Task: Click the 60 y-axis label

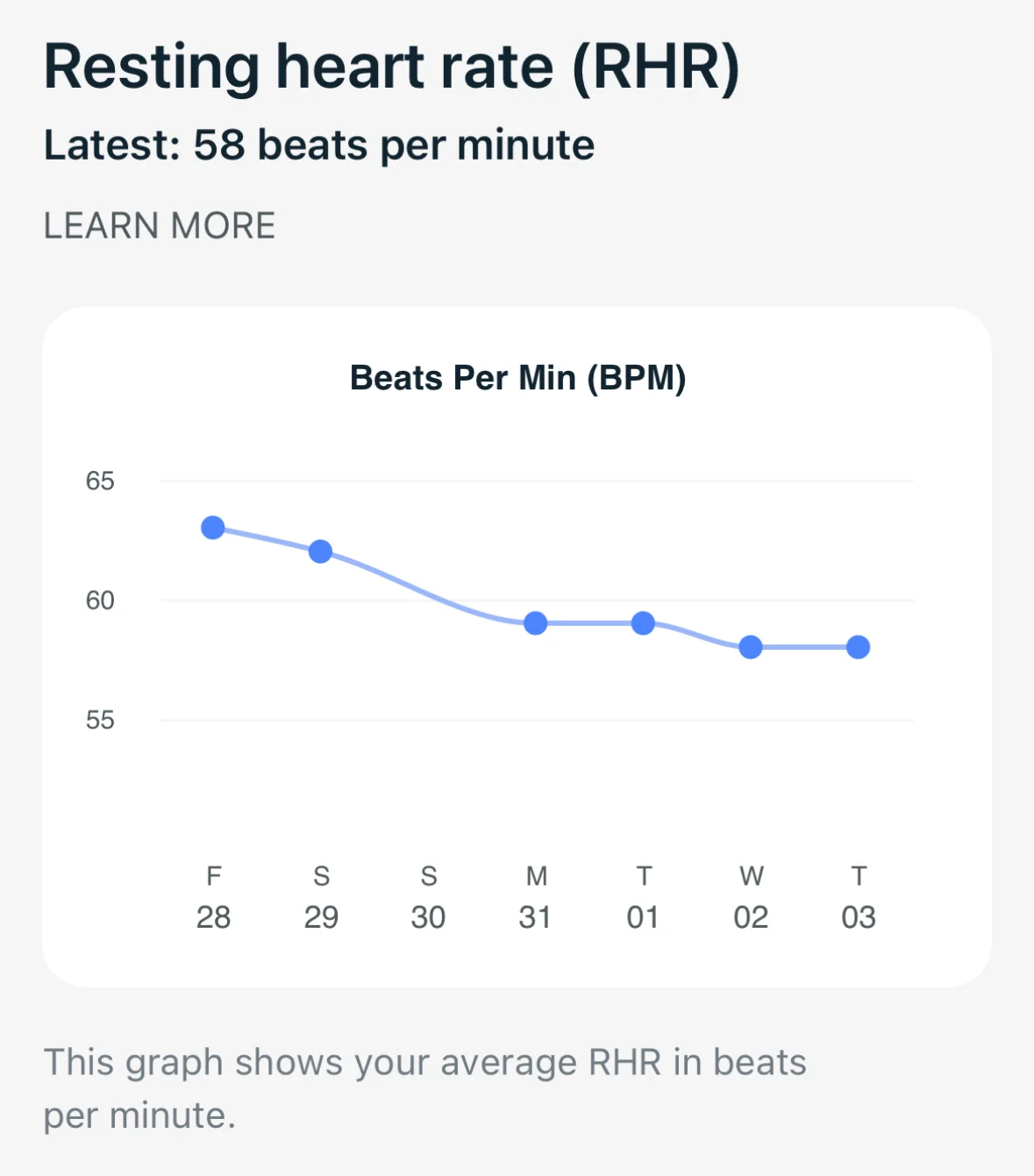Action: pos(100,601)
